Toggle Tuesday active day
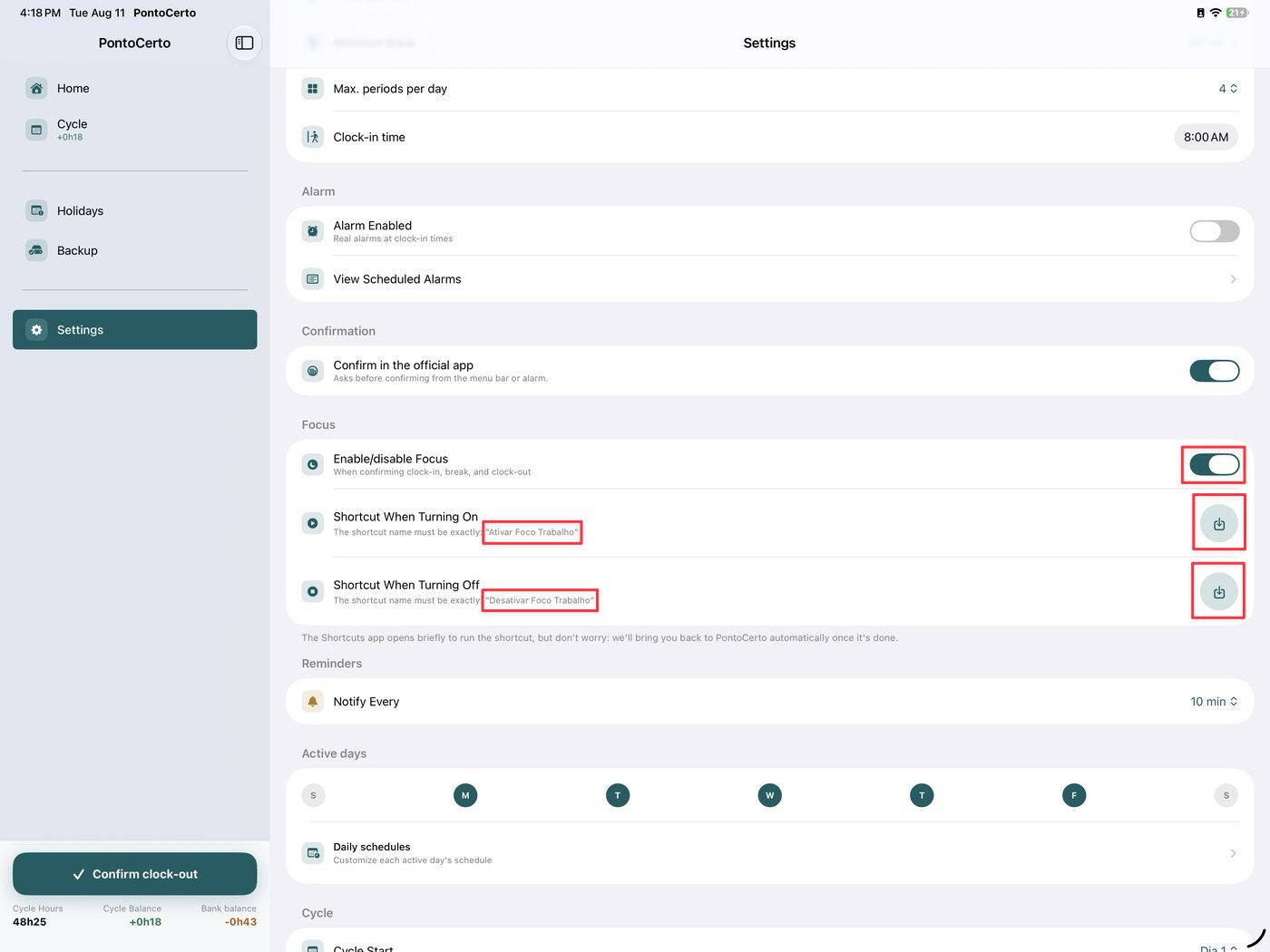 tap(618, 795)
